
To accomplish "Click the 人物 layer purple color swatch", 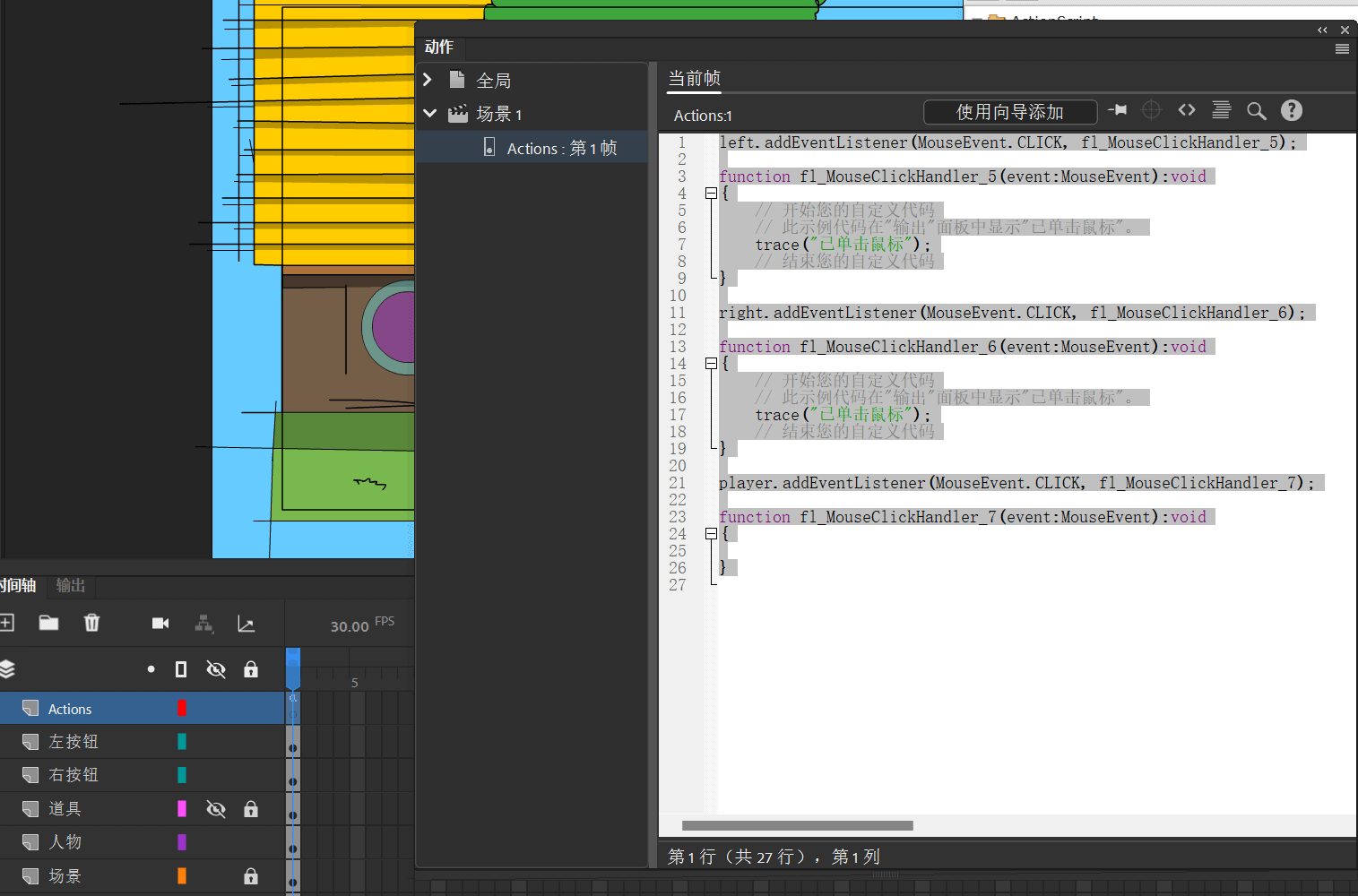I will pyautogui.click(x=182, y=842).
